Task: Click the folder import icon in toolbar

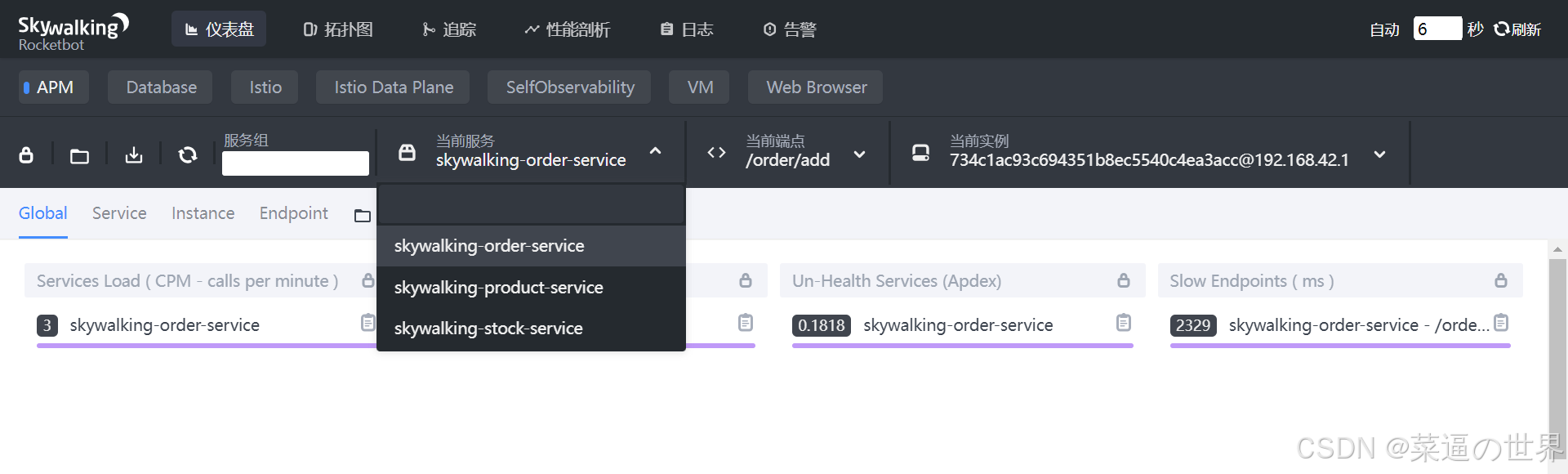Action: (x=79, y=155)
